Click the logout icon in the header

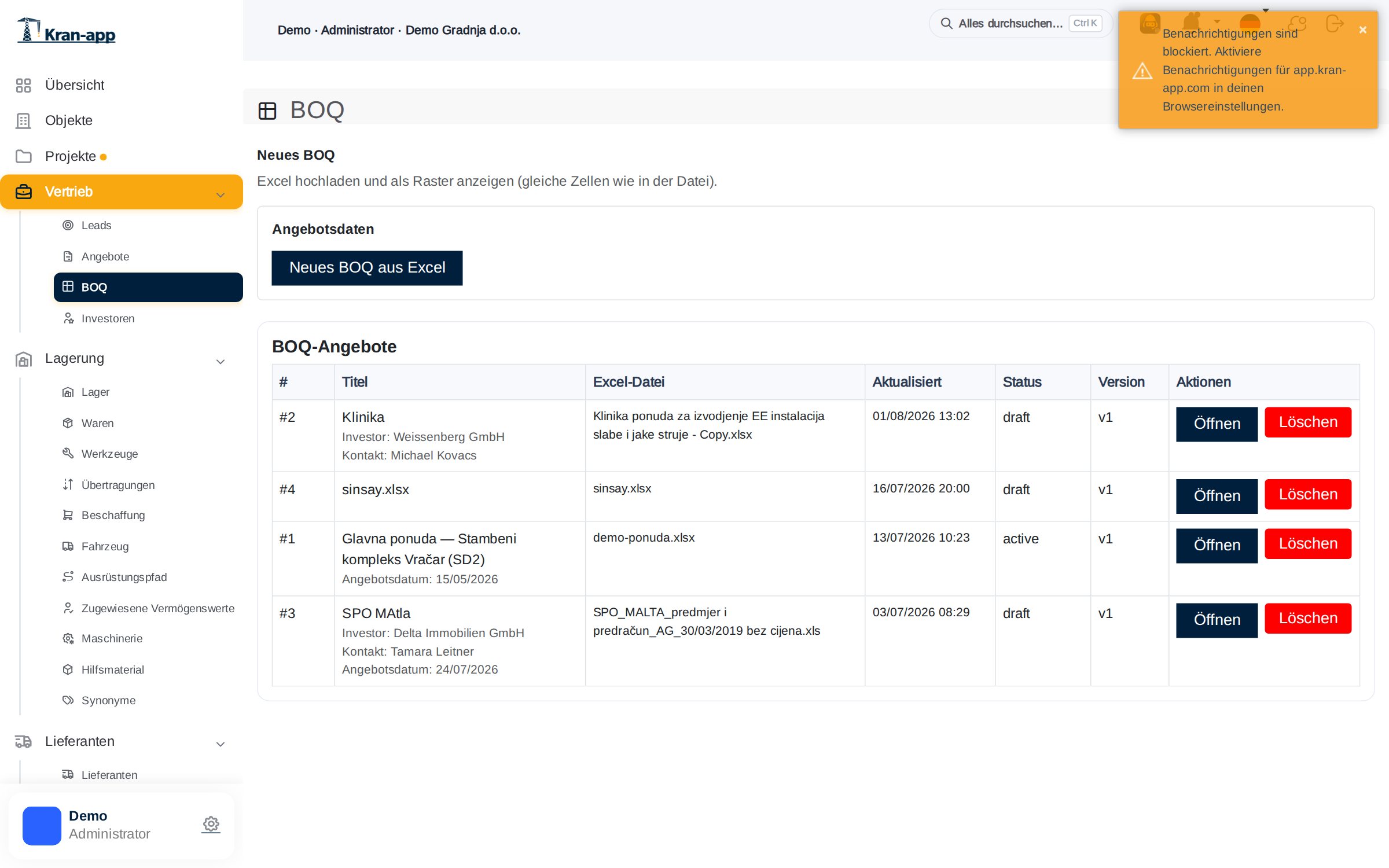coord(1335,24)
